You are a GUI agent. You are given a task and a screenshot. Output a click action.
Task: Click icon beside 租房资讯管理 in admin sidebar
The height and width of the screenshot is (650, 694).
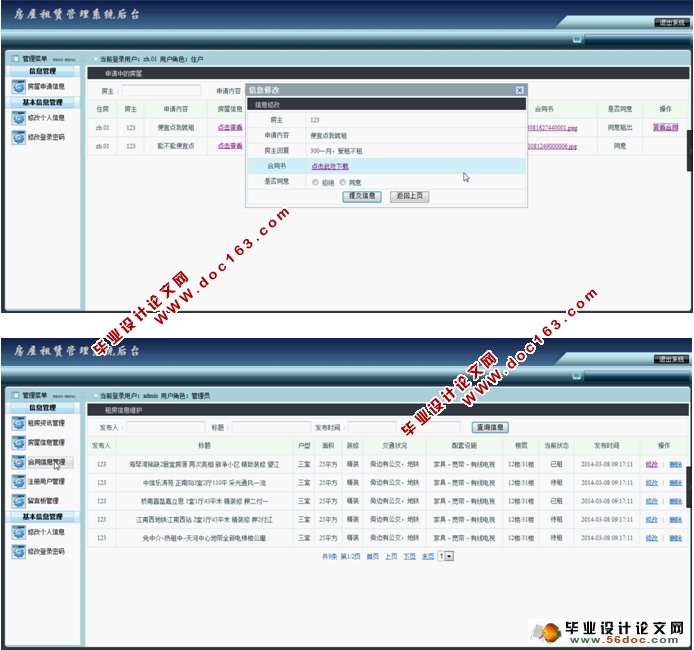18,423
